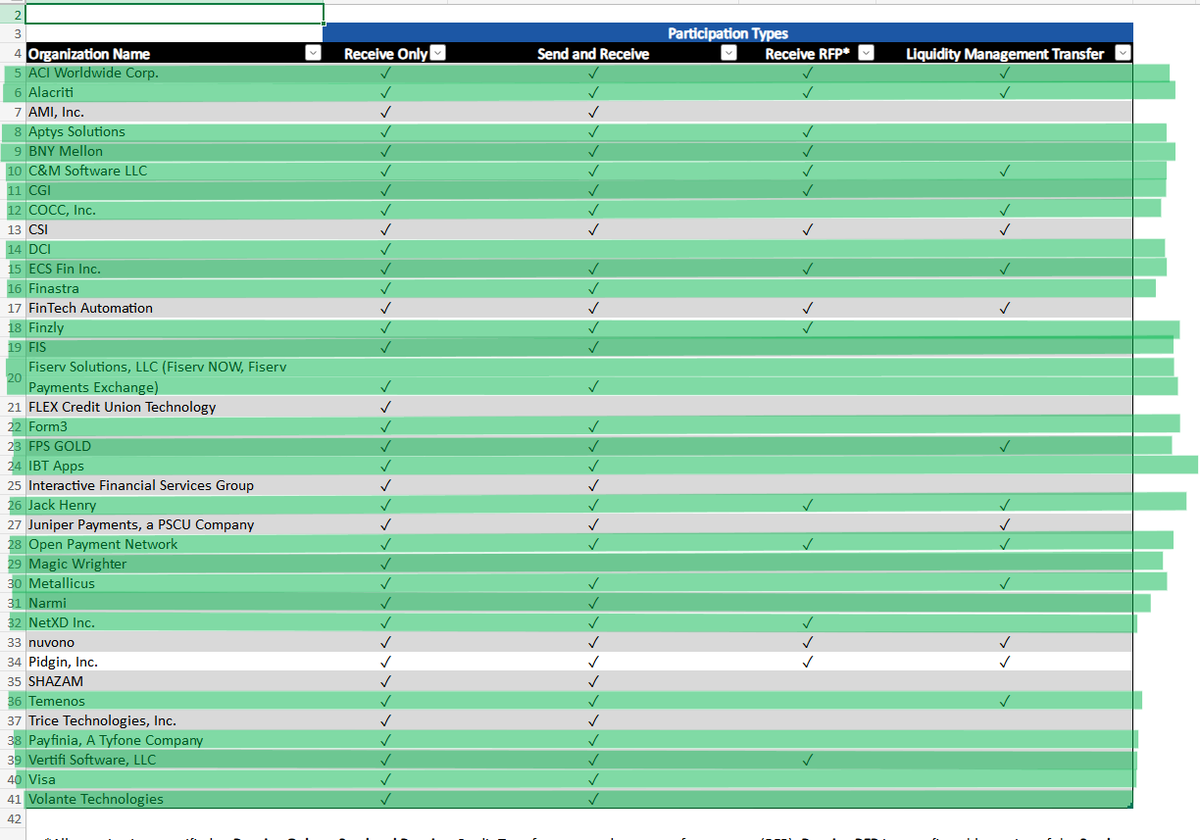Select the Pidgin, Inc. cell
Viewport: 1200px width, 840px height.
pyautogui.click(x=174, y=661)
